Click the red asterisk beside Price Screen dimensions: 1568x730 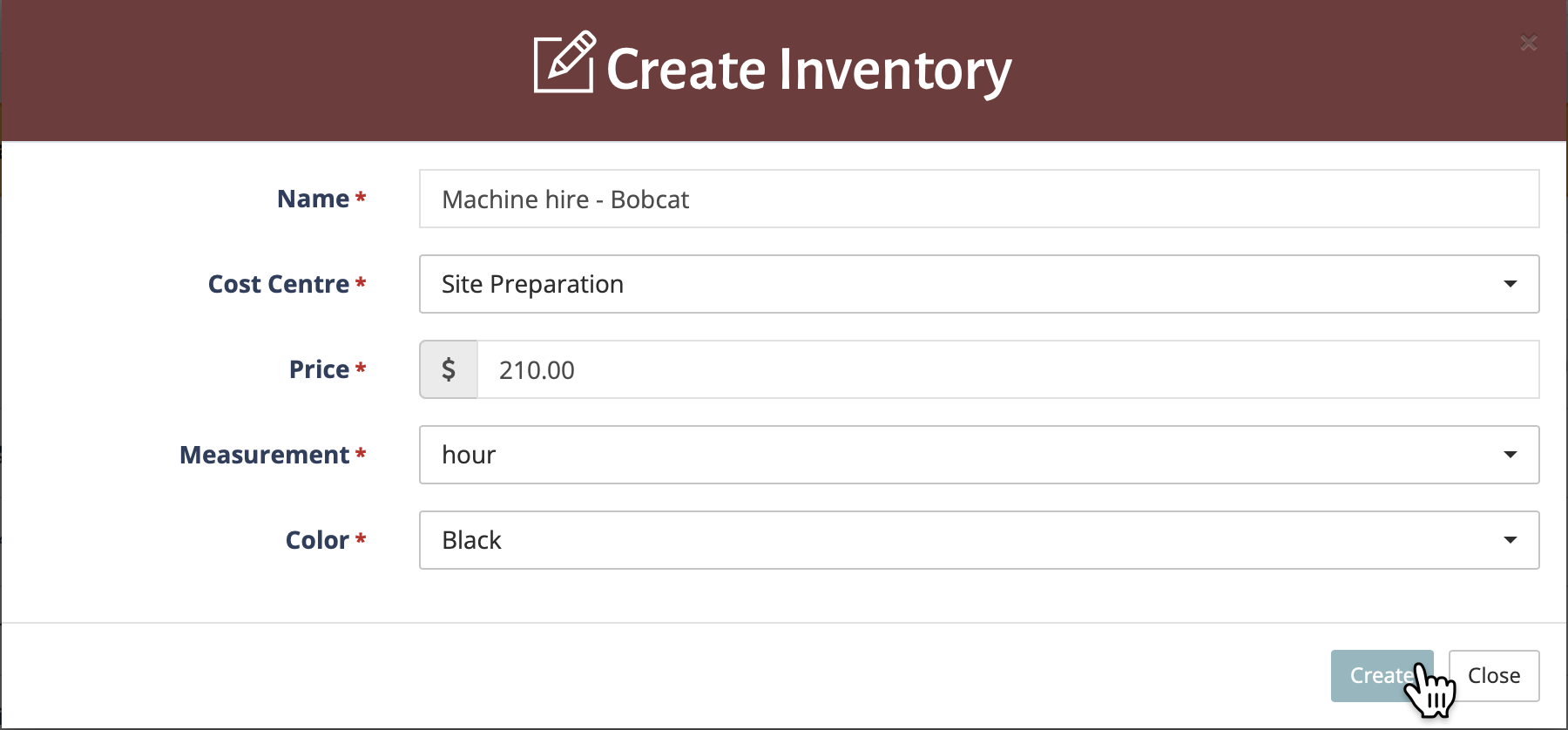point(361,368)
